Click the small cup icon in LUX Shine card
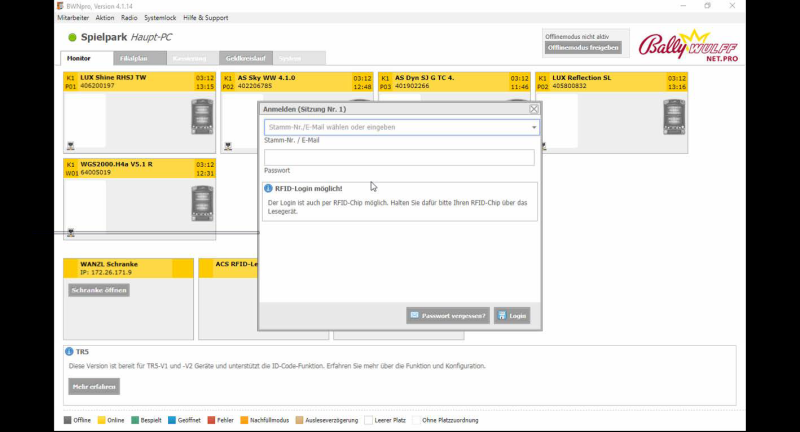Viewport: 800px width, 432px height. pos(70,146)
